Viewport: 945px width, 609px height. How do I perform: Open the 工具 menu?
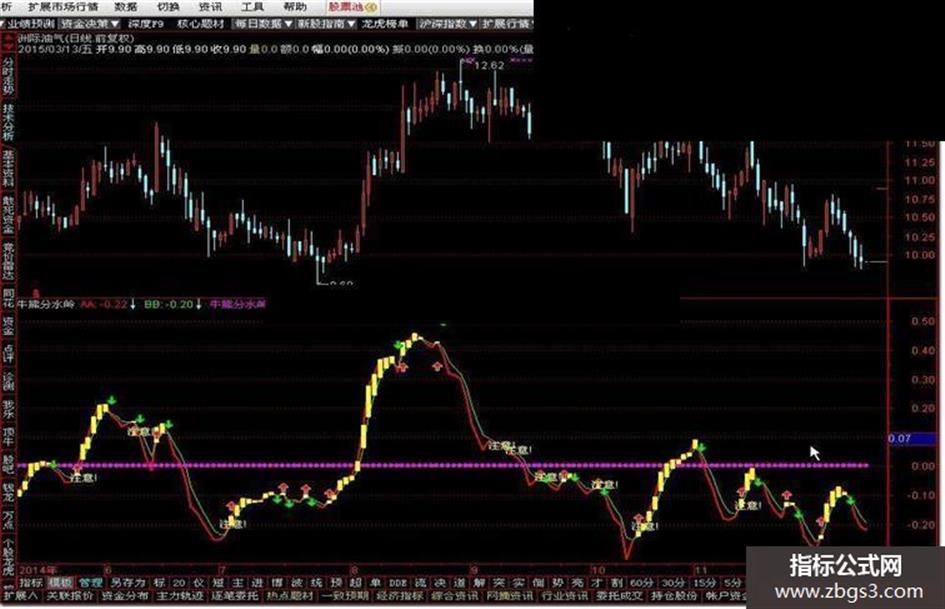(253, 7)
